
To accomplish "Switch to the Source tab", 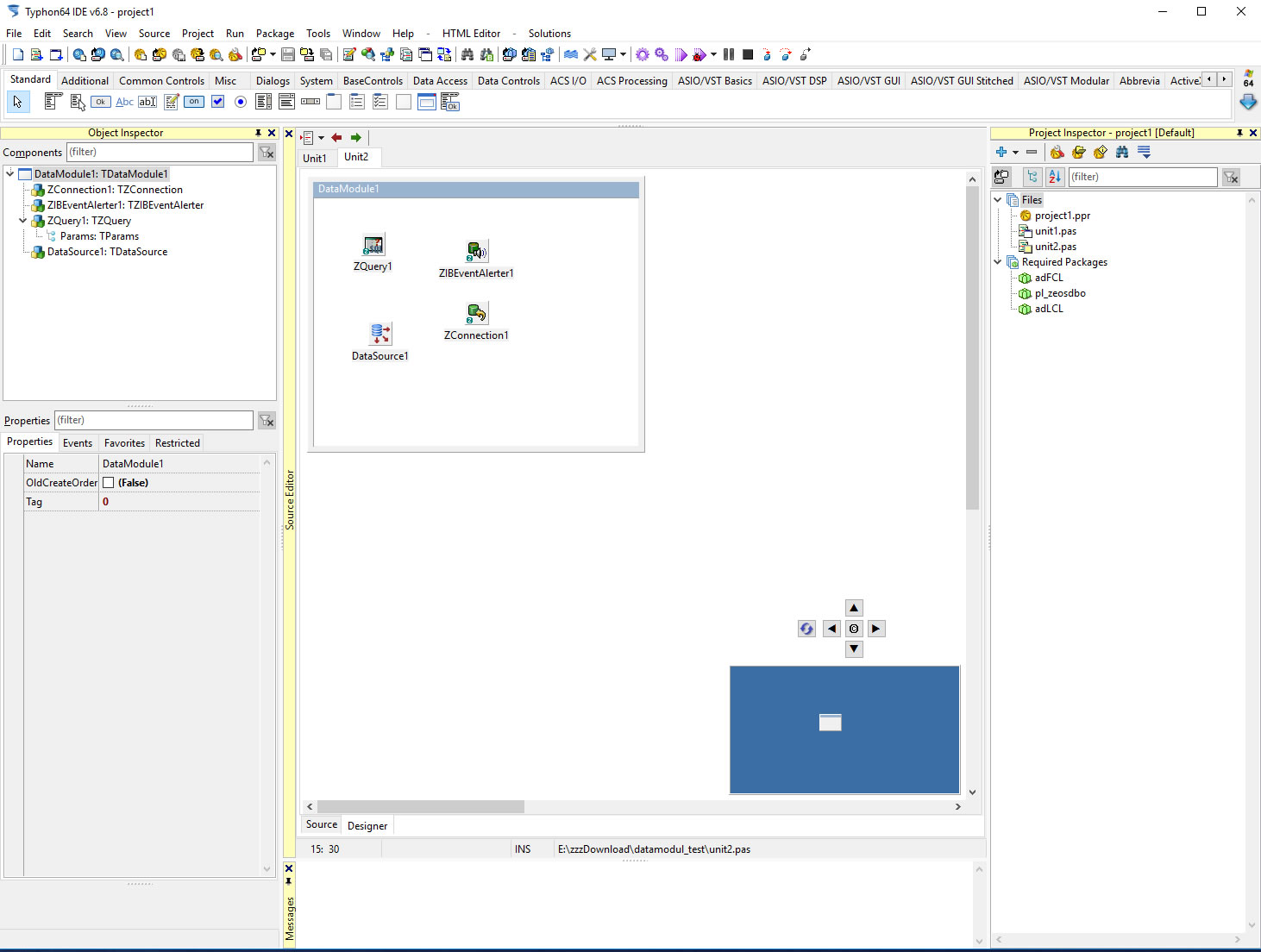I will 322,824.
